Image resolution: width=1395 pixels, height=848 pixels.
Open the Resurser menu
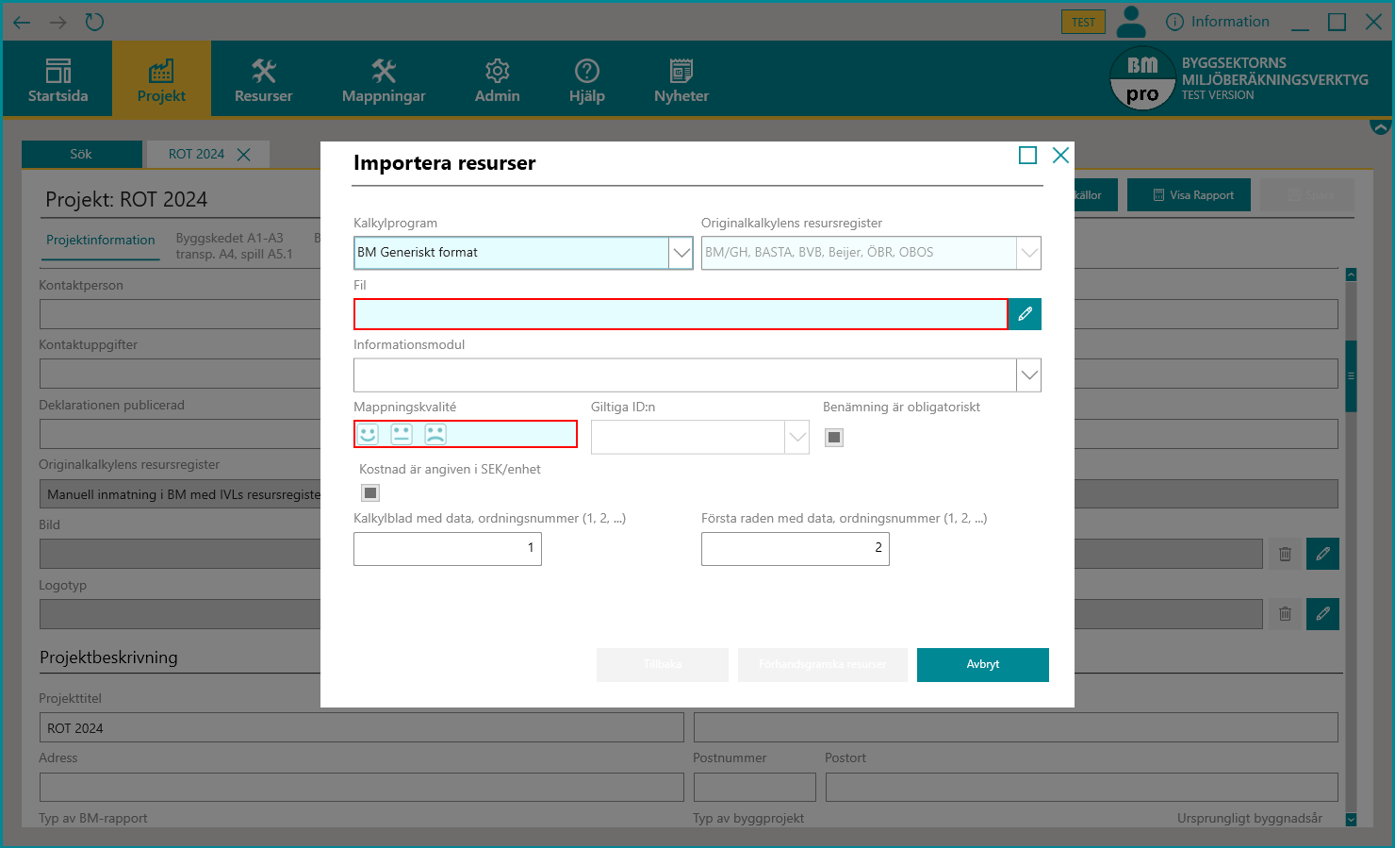(x=263, y=81)
